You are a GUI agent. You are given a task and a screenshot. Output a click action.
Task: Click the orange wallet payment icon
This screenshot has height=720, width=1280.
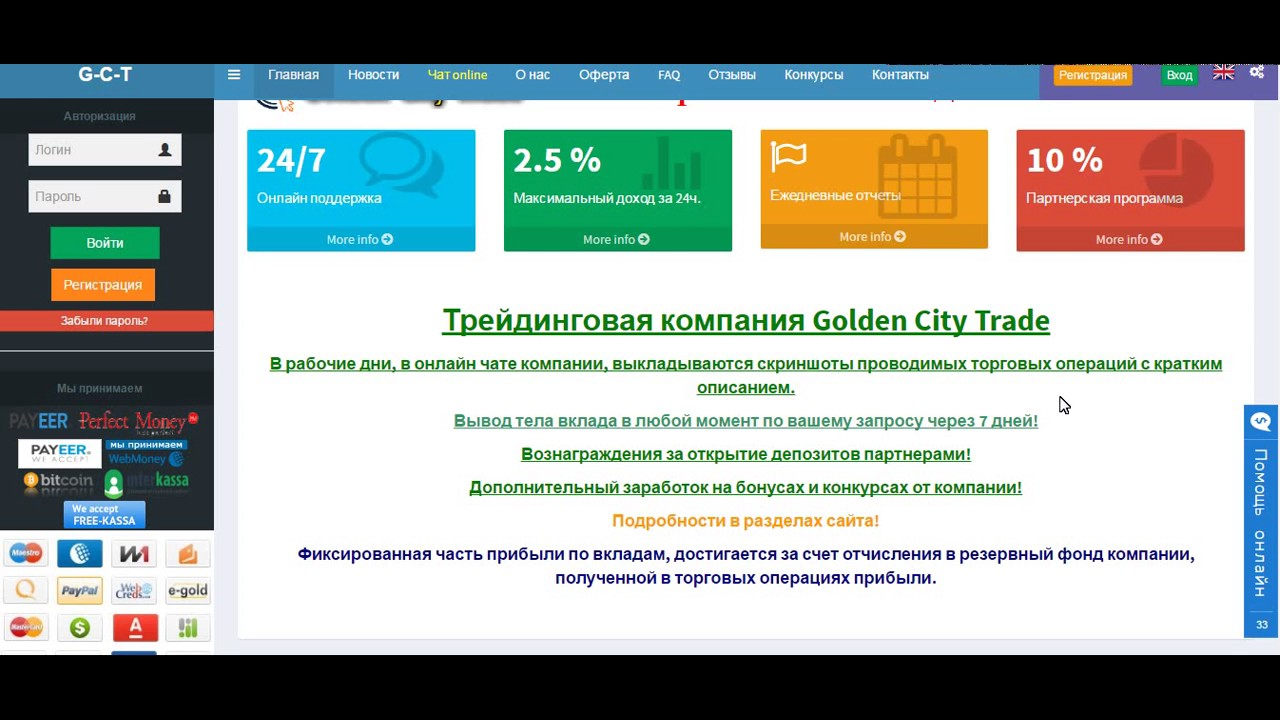188,553
